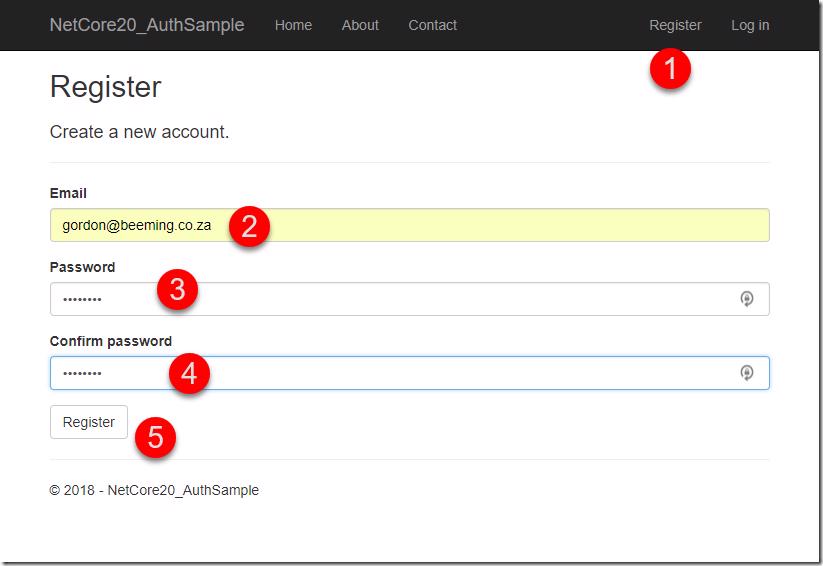Viewport: 823px width, 566px height.
Task: Click the '© 2018 - NetCore20_AuthSample' footer text
Action: (x=154, y=490)
